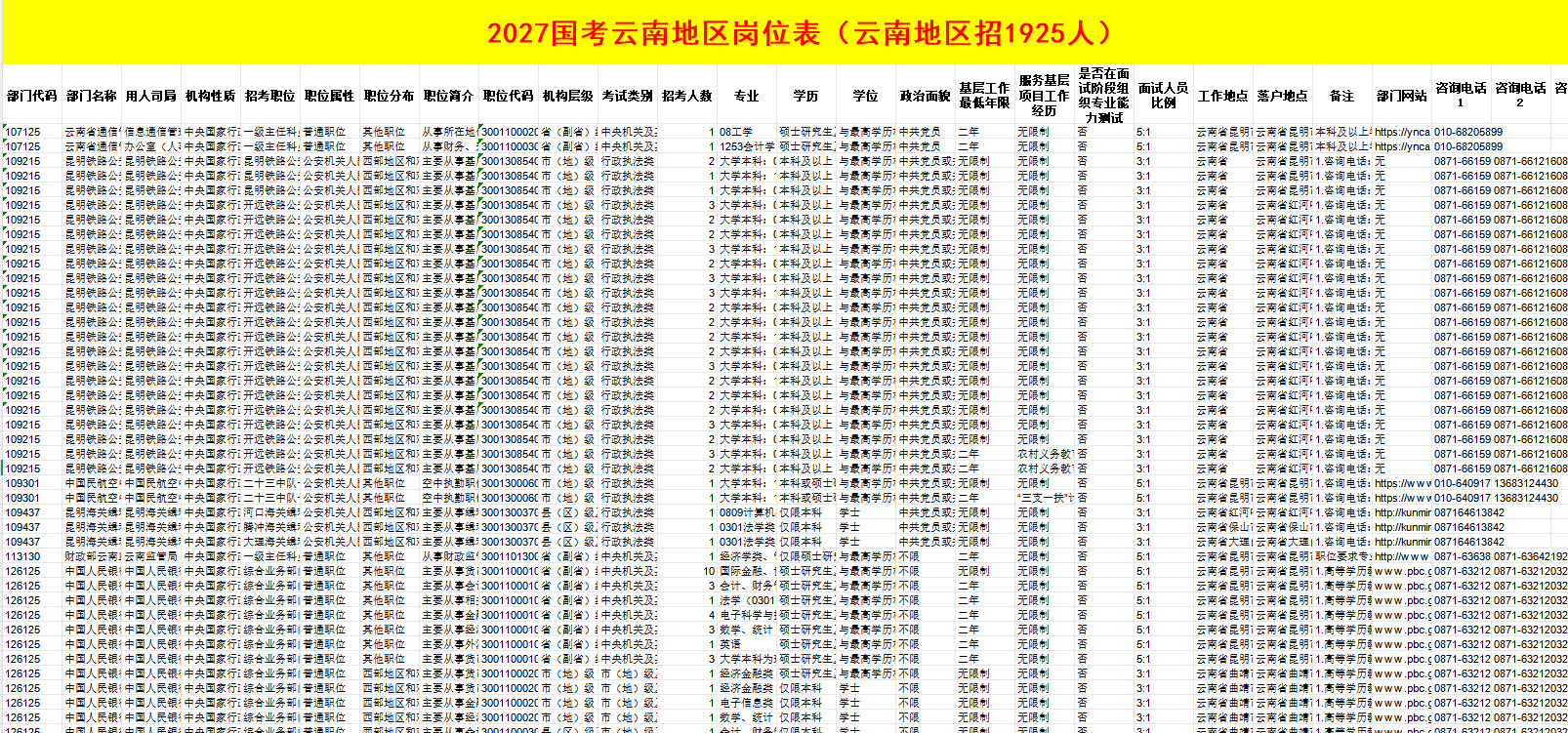
Task: Select the '工作地点' column header
Action: click(x=1223, y=96)
